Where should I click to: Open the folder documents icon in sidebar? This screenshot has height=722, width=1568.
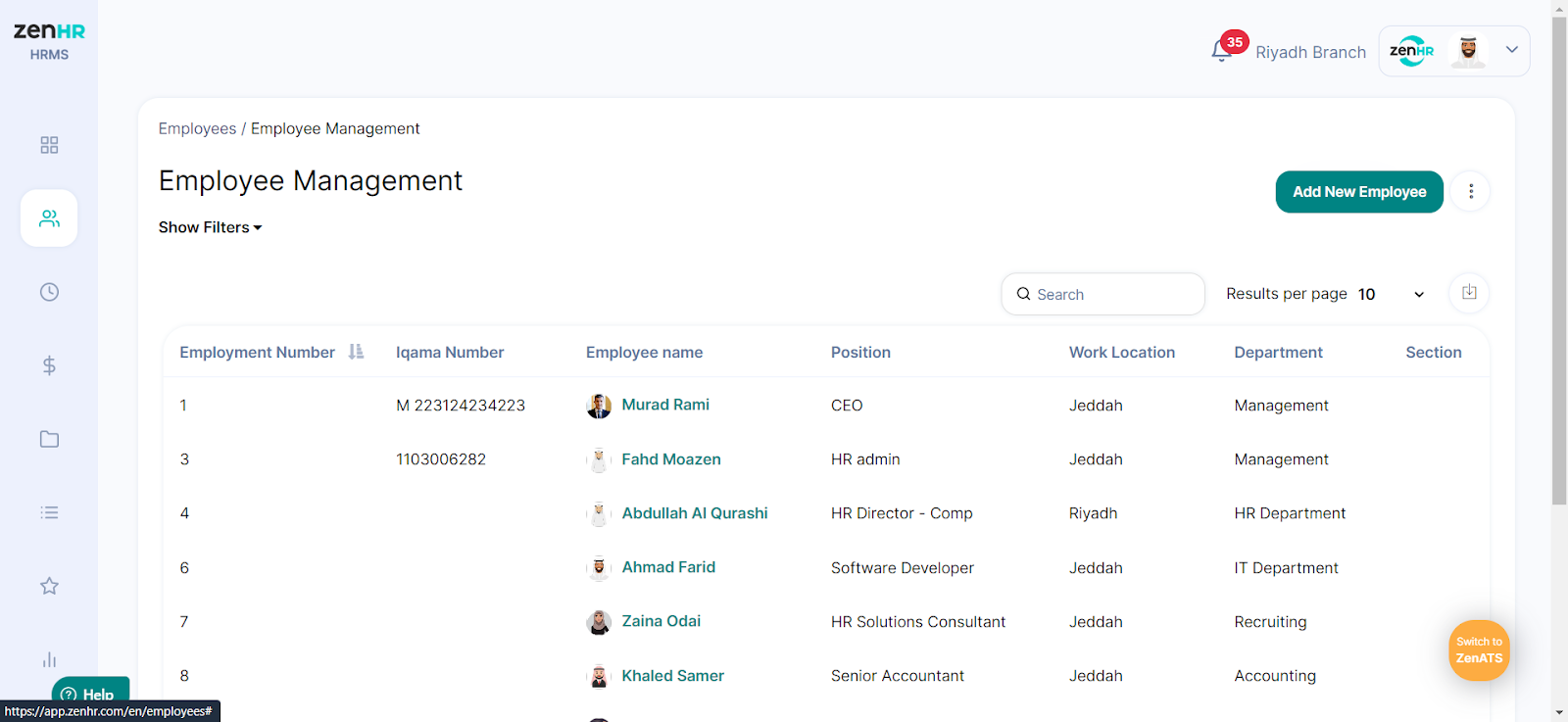pyautogui.click(x=49, y=439)
